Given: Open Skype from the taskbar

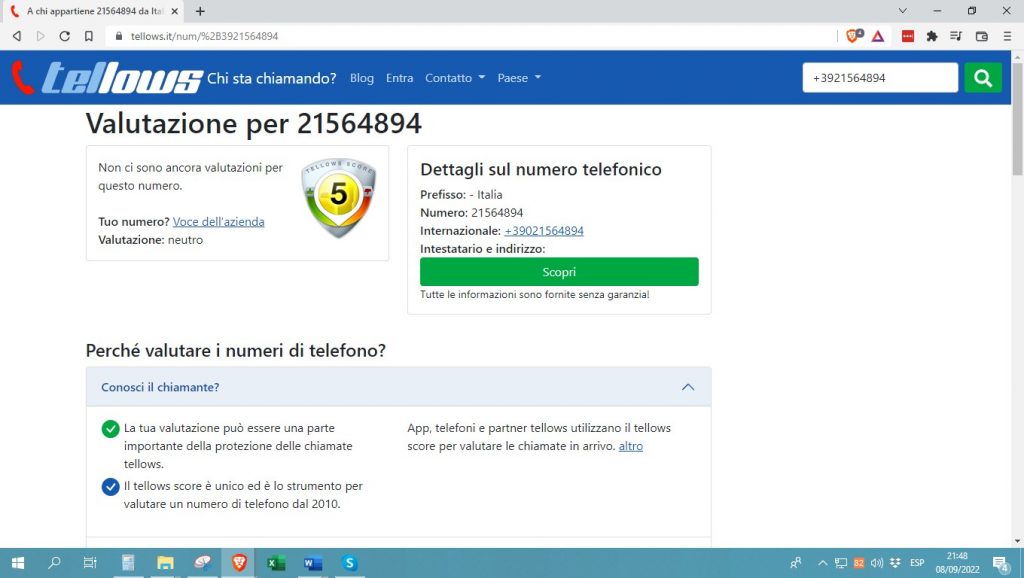Looking at the screenshot, I should [349, 563].
